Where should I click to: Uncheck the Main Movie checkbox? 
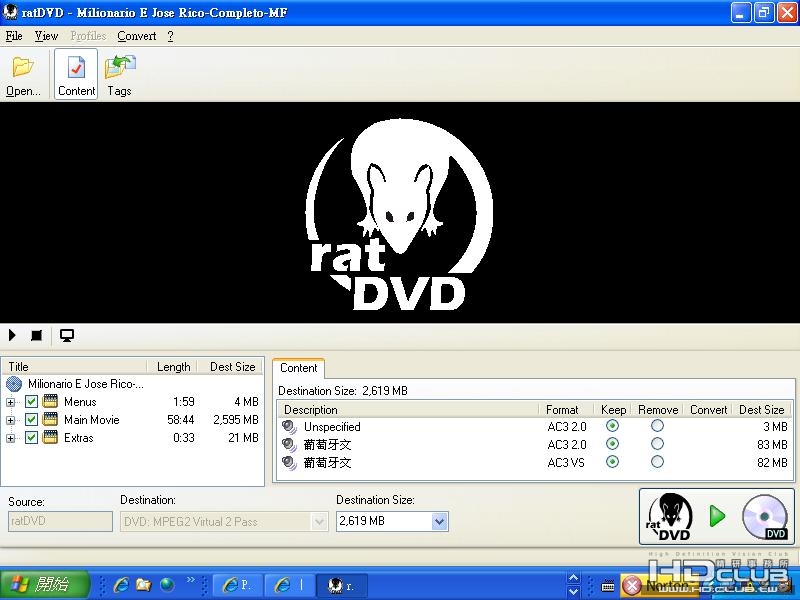pyautogui.click(x=31, y=419)
